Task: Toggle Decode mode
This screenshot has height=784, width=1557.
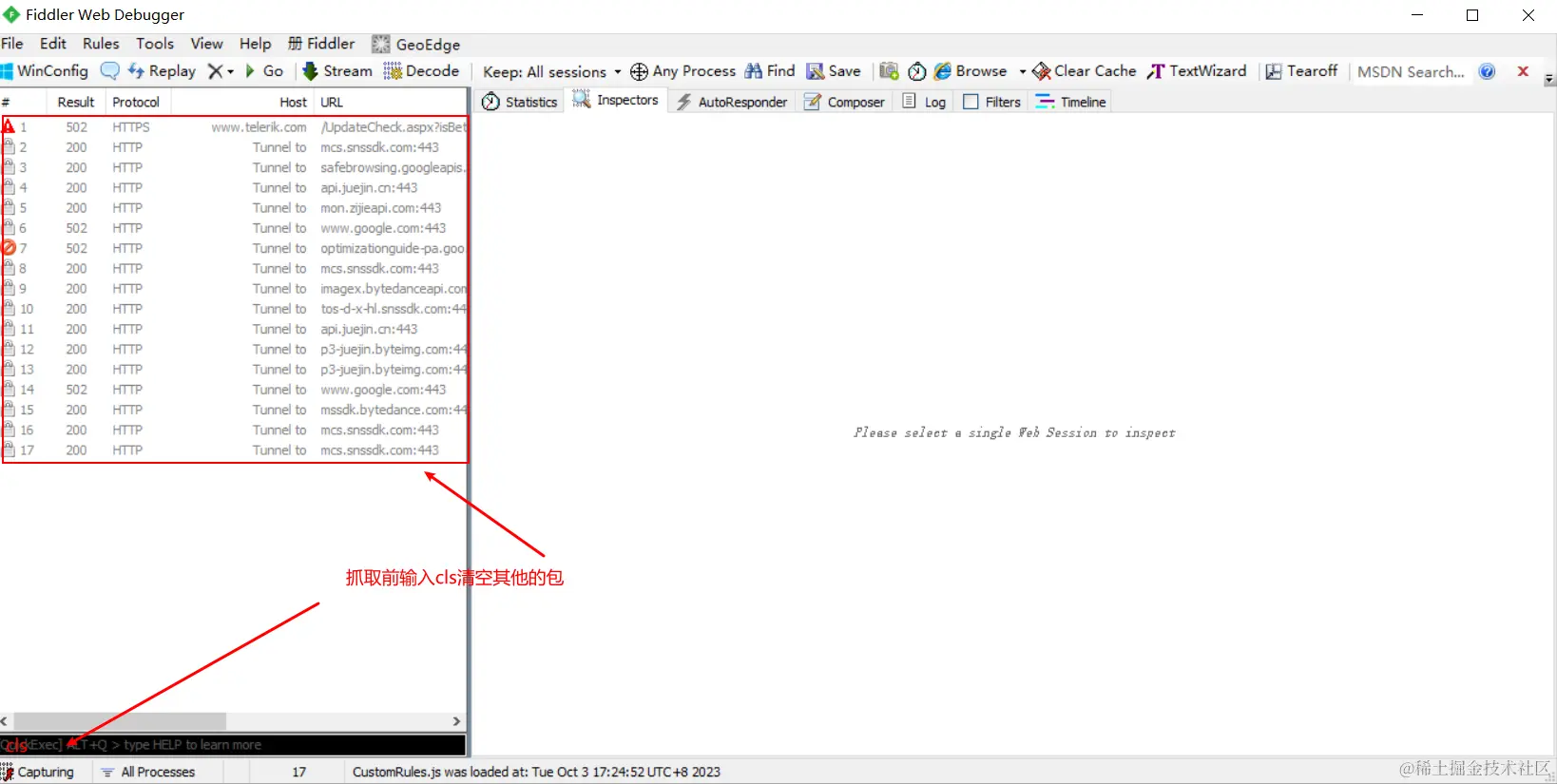Action: [421, 71]
